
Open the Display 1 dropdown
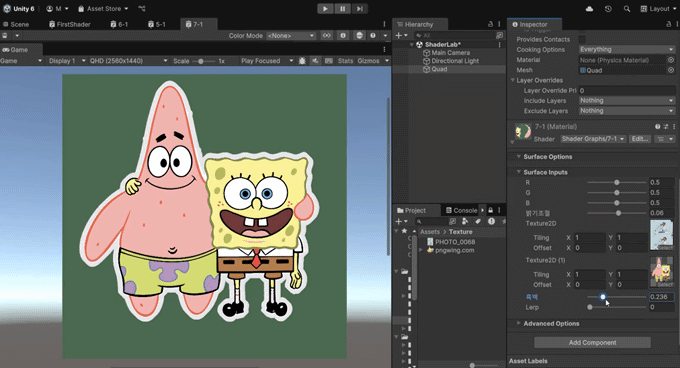point(66,61)
